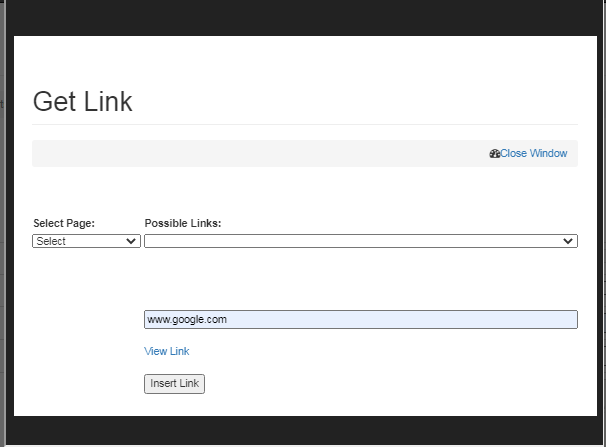Close the dialog via Close Window link
Image resolution: width=606 pixels, height=447 pixels.
click(534, 154)
